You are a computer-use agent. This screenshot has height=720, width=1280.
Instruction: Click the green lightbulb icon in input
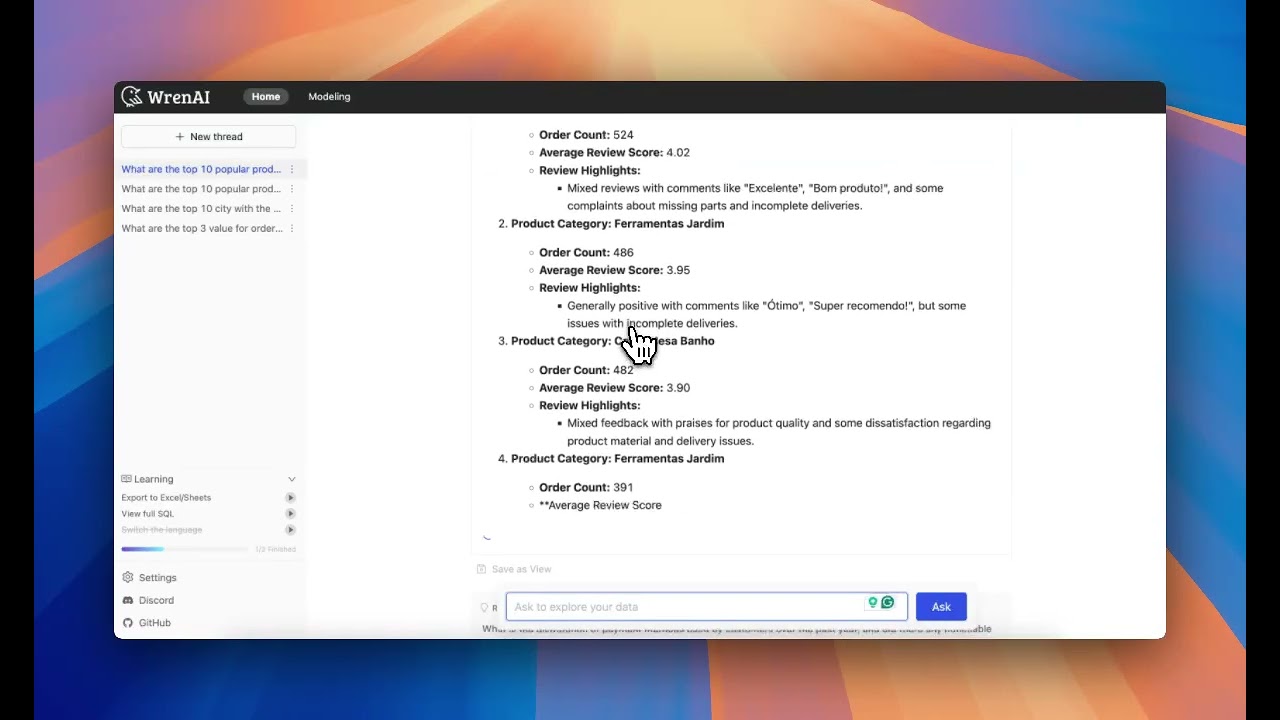click(x=872, y=603)
